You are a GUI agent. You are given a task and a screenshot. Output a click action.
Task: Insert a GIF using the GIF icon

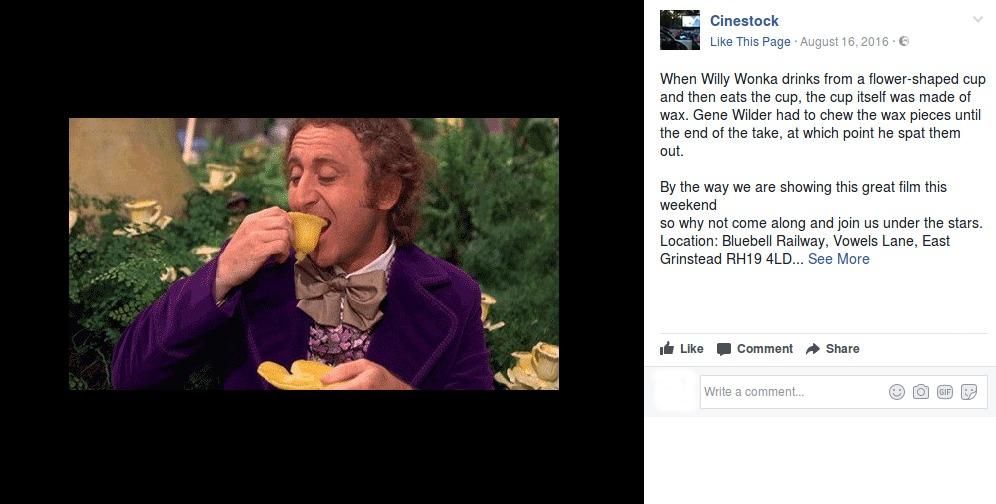click(945, 392)
